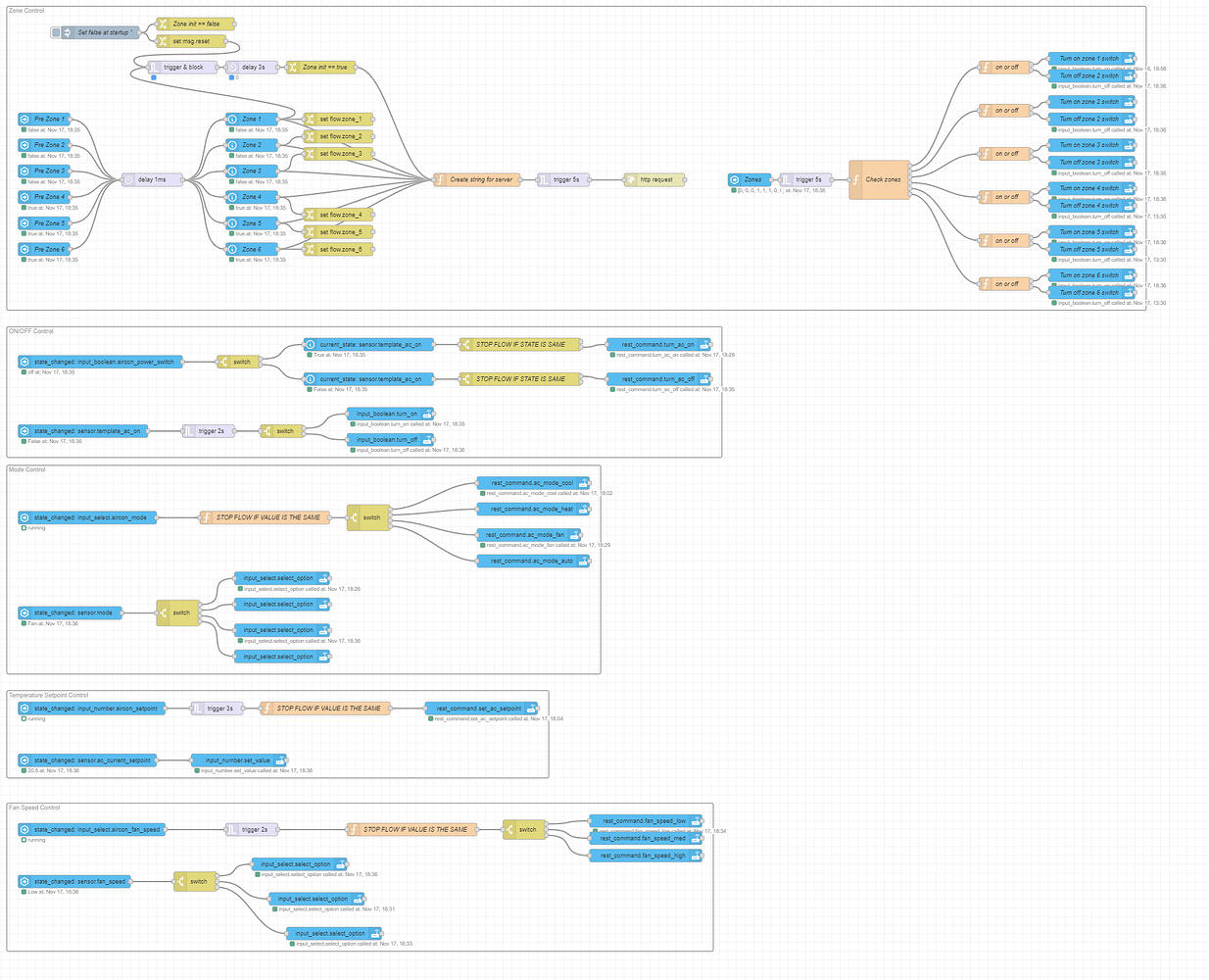Select the rest_command.fan_speed_high node
1209x980 pixels.
(645, 856)
